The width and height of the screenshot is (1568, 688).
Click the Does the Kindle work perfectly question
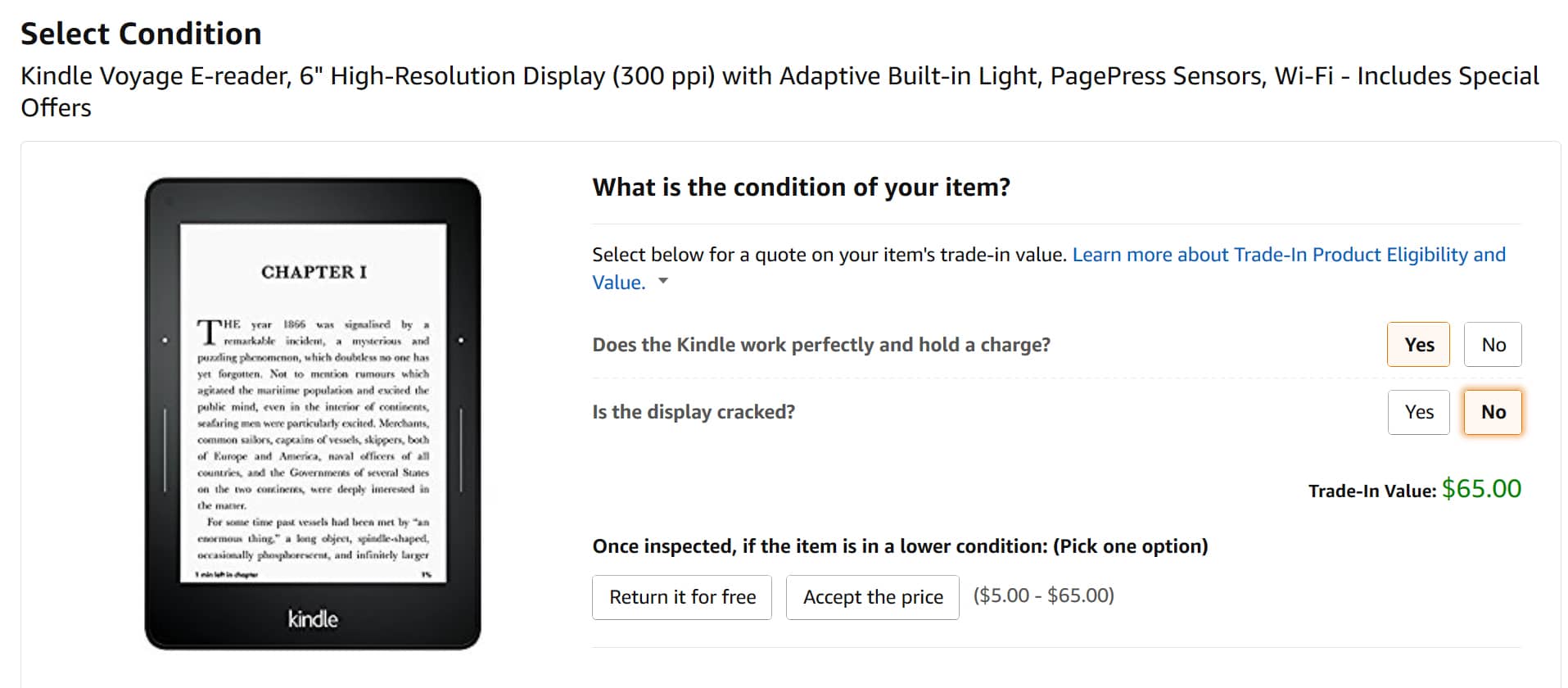click(x=821, y=345)
